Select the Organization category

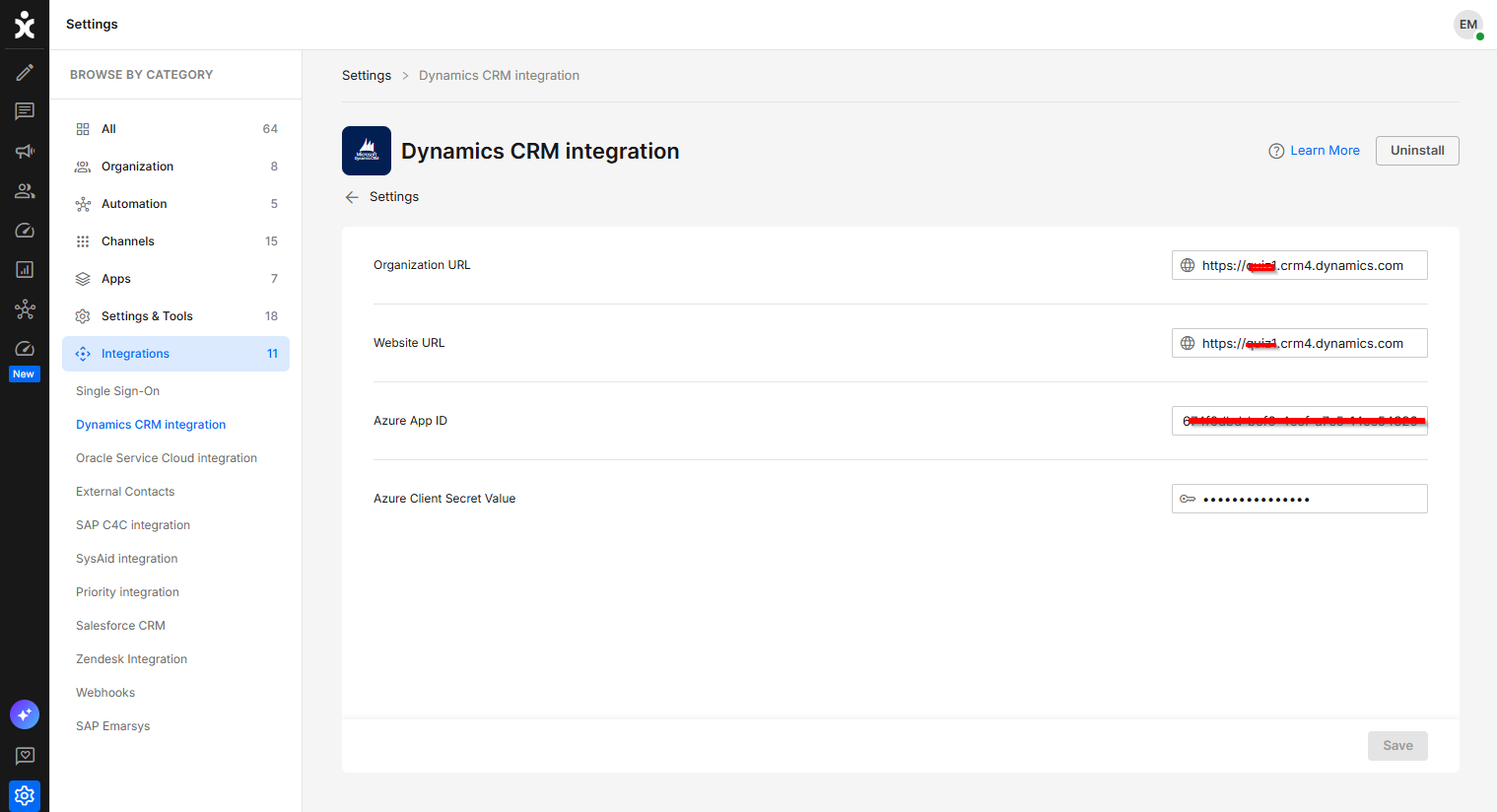click(175, 167)
